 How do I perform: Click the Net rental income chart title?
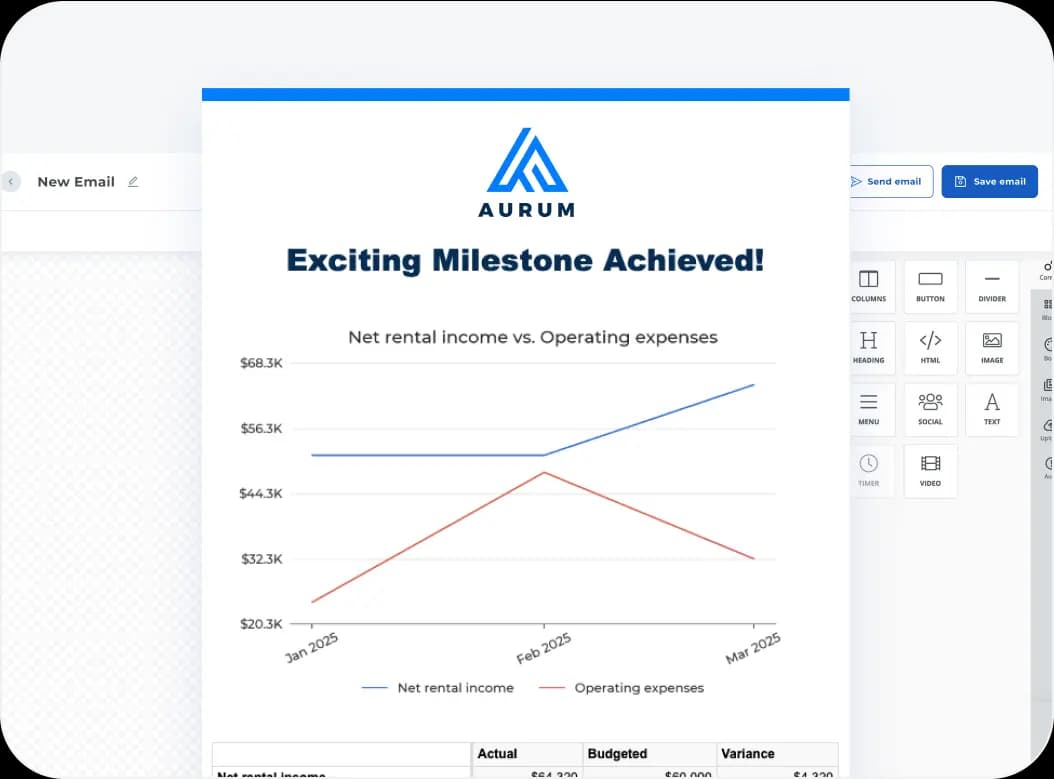coord(532,337)
